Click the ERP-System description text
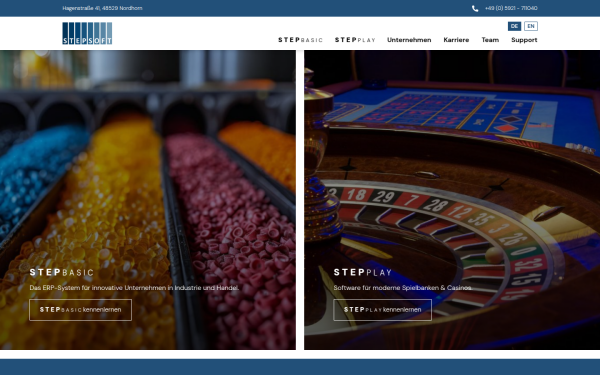The image size is (600, 375). 134,288
